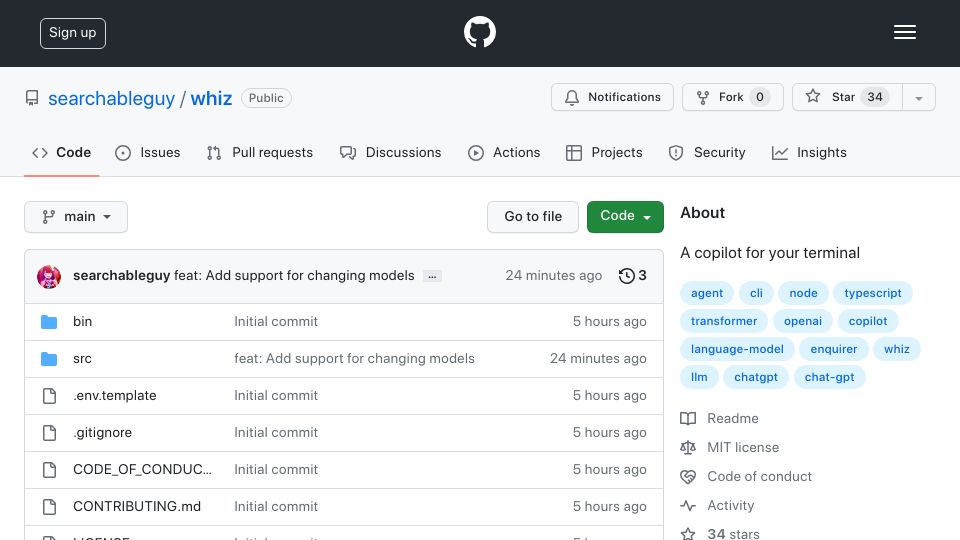Click the 3 commits count
This screenshot has width=960, height=540.
(x=642, y=276)
